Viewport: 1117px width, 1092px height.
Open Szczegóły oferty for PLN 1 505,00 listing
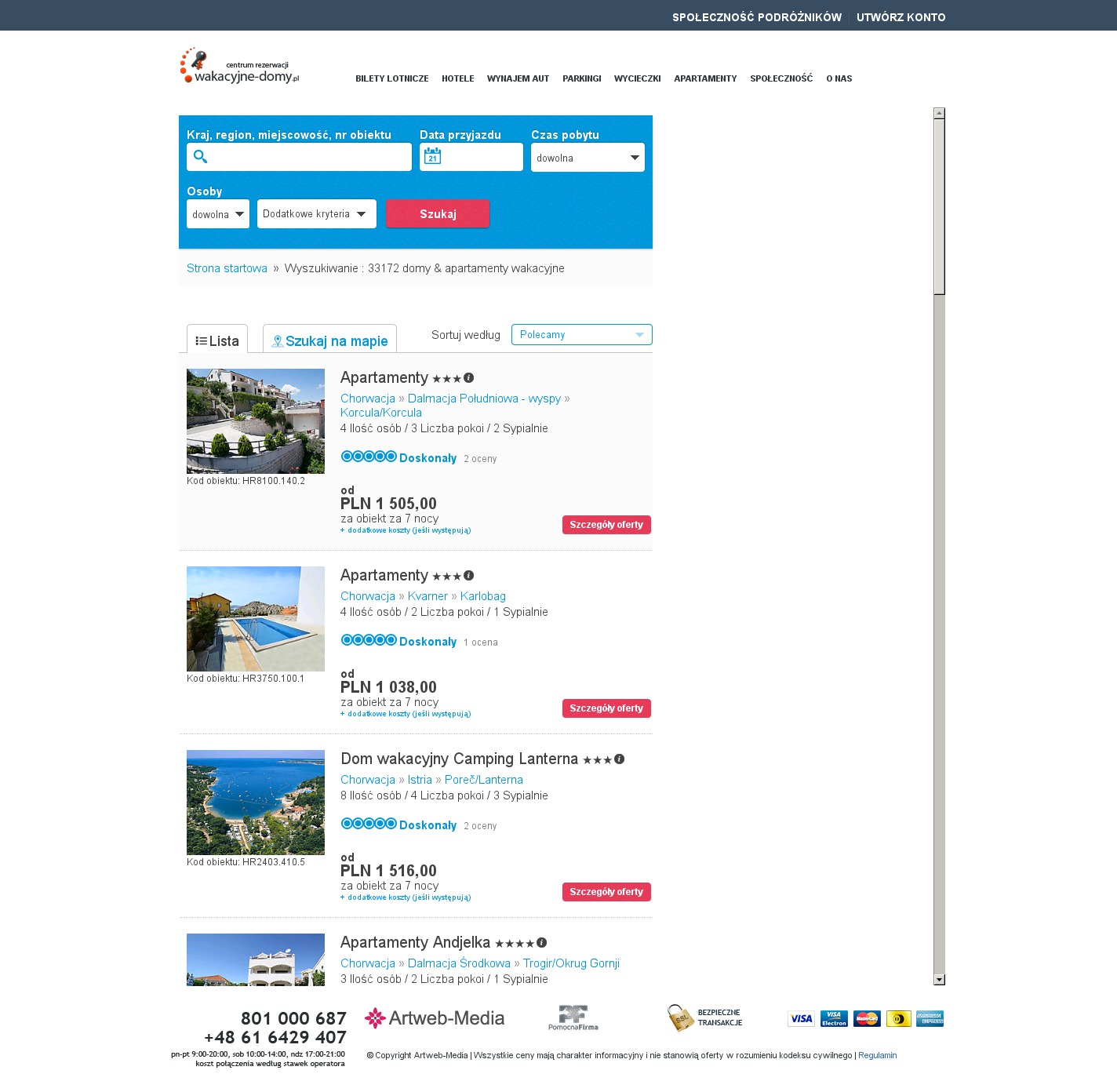click(606, 525)
